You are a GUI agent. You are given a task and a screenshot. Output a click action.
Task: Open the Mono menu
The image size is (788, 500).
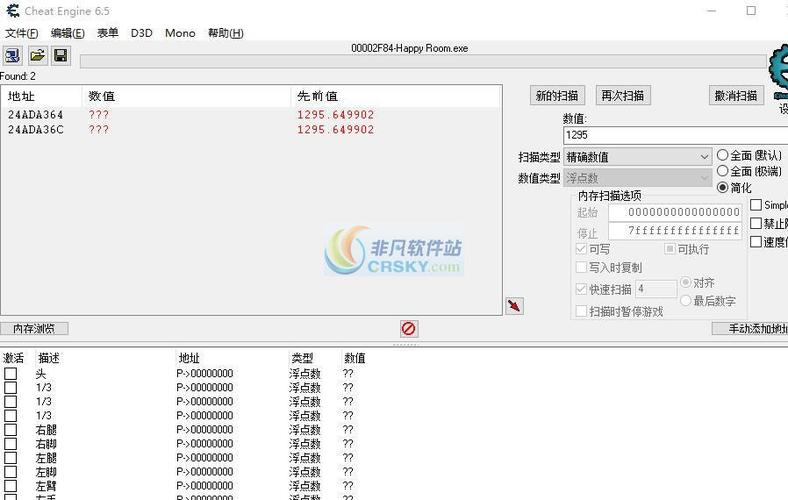coord(180,33)
